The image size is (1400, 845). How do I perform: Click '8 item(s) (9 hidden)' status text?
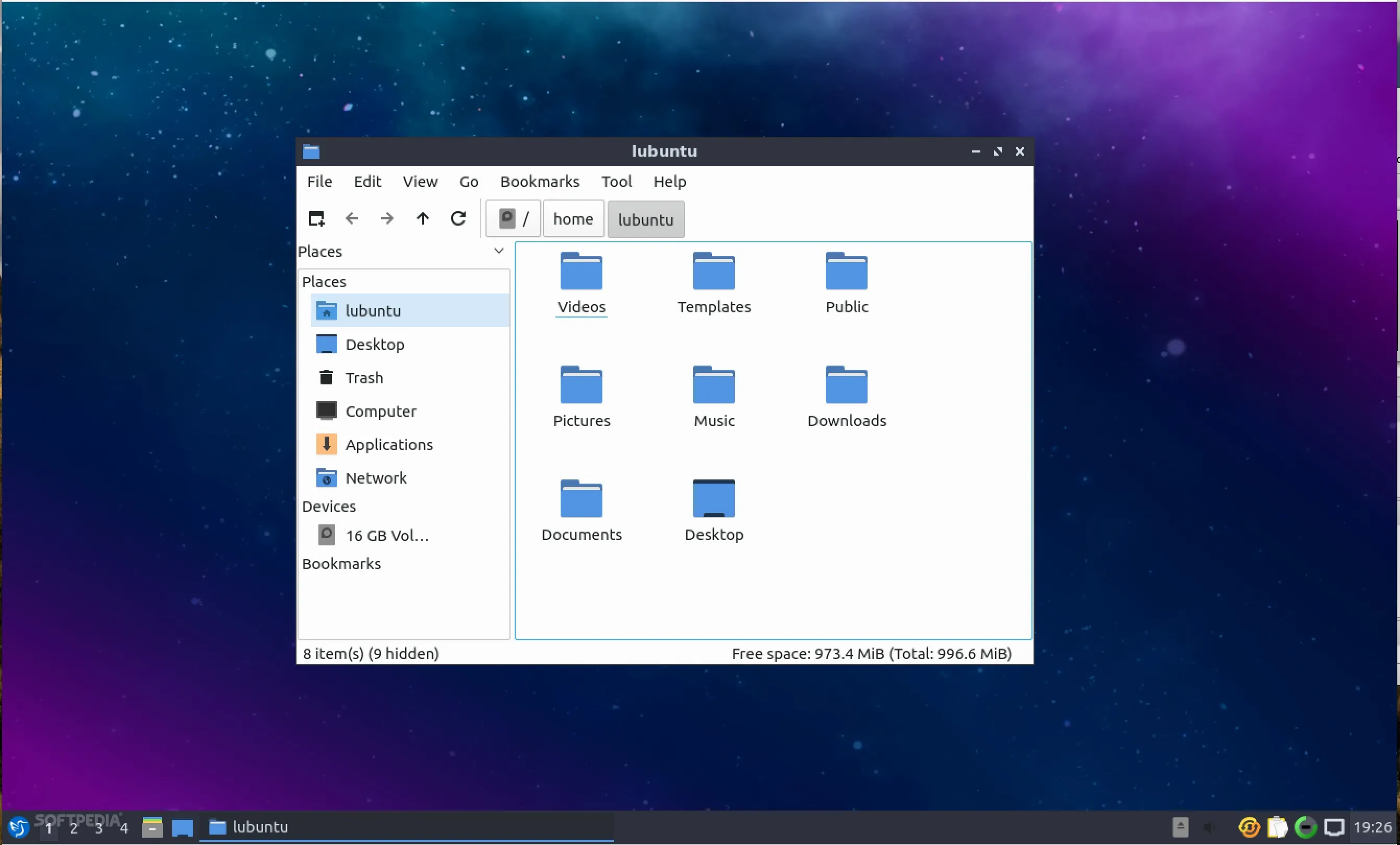coord(371,653)
